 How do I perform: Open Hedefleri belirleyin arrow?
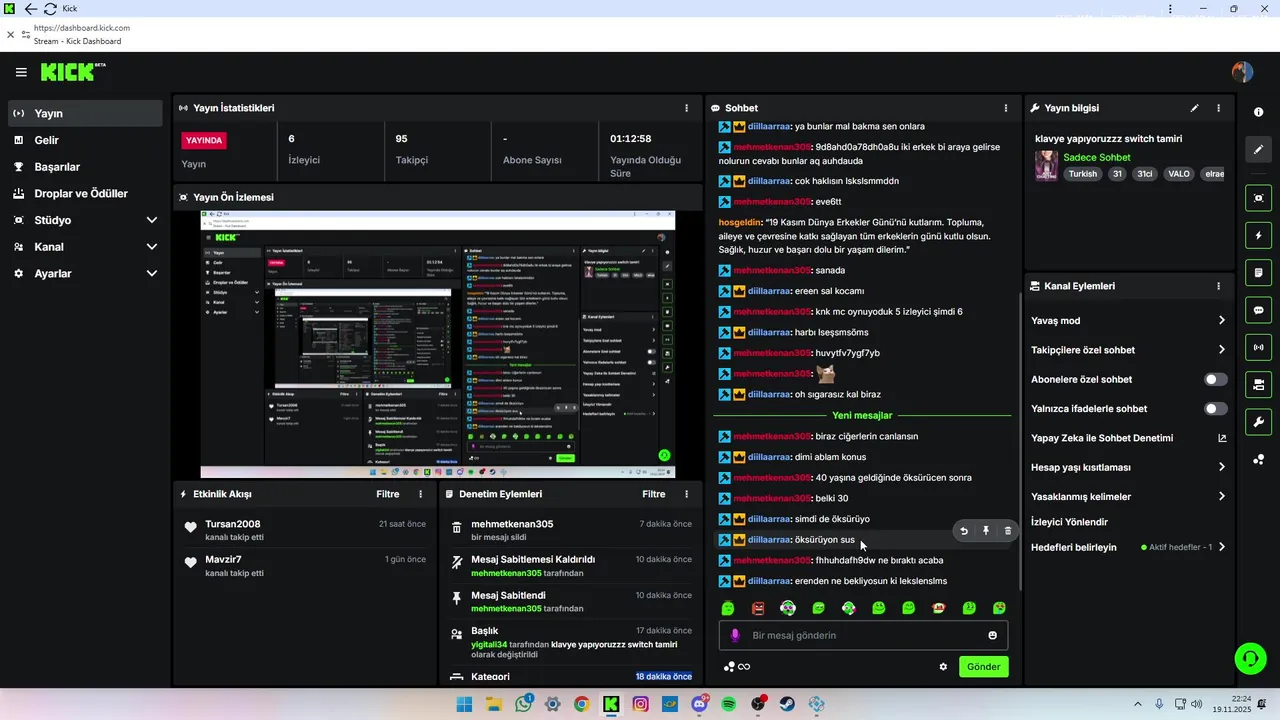pos(1221,547)
